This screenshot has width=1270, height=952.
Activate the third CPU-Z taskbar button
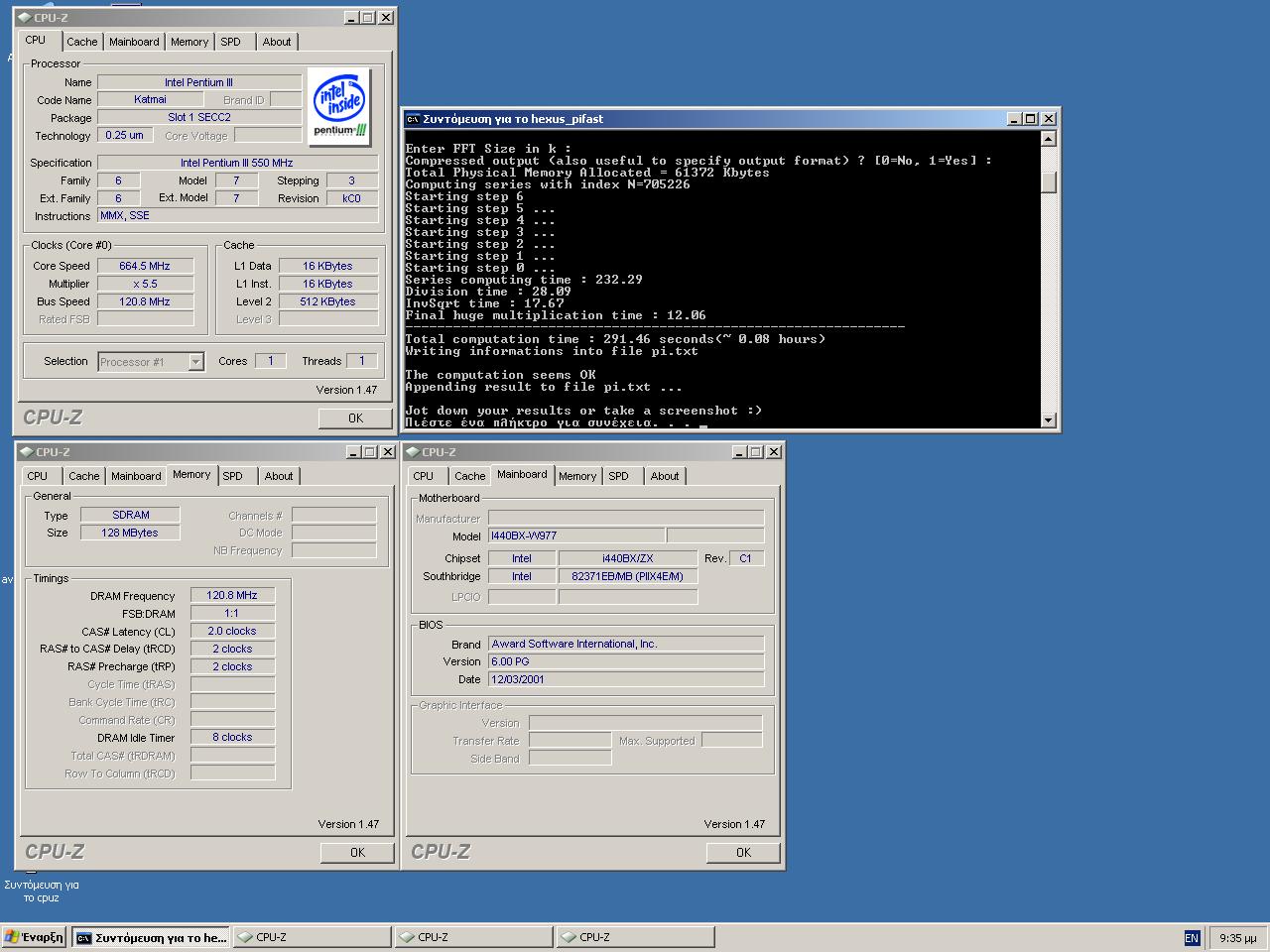point(635,937)
